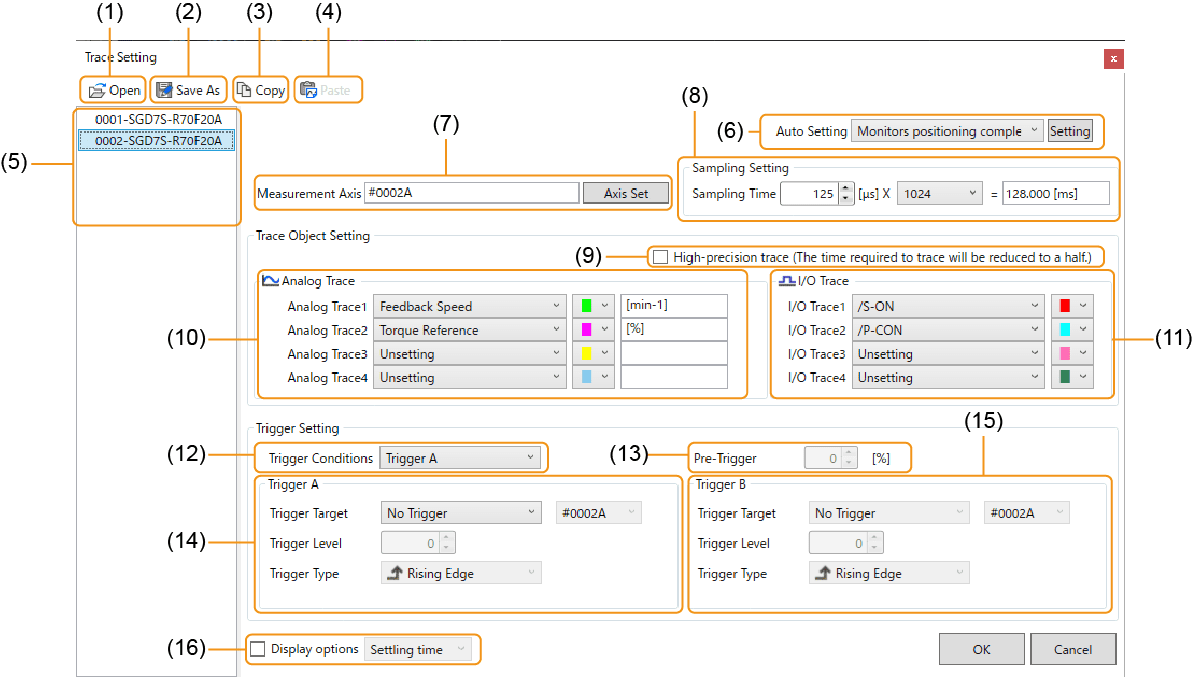This screenshot has height=681, width=1192.
Task: Click the Open file icon
Action: tap(97, 90)
